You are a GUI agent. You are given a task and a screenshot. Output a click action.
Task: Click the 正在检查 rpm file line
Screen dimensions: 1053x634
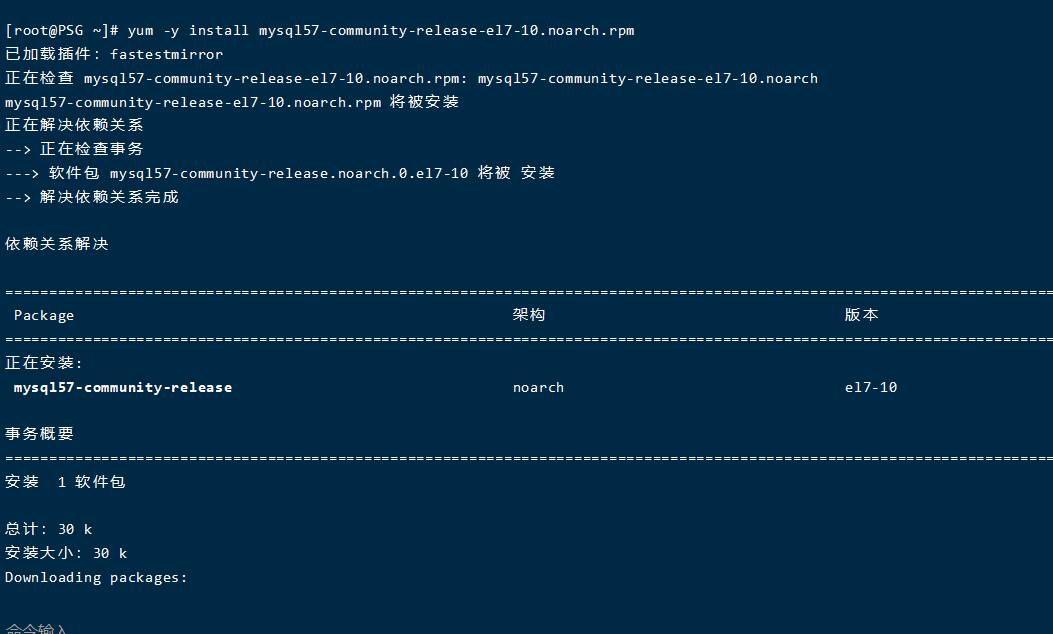click(x=411, y=79)
